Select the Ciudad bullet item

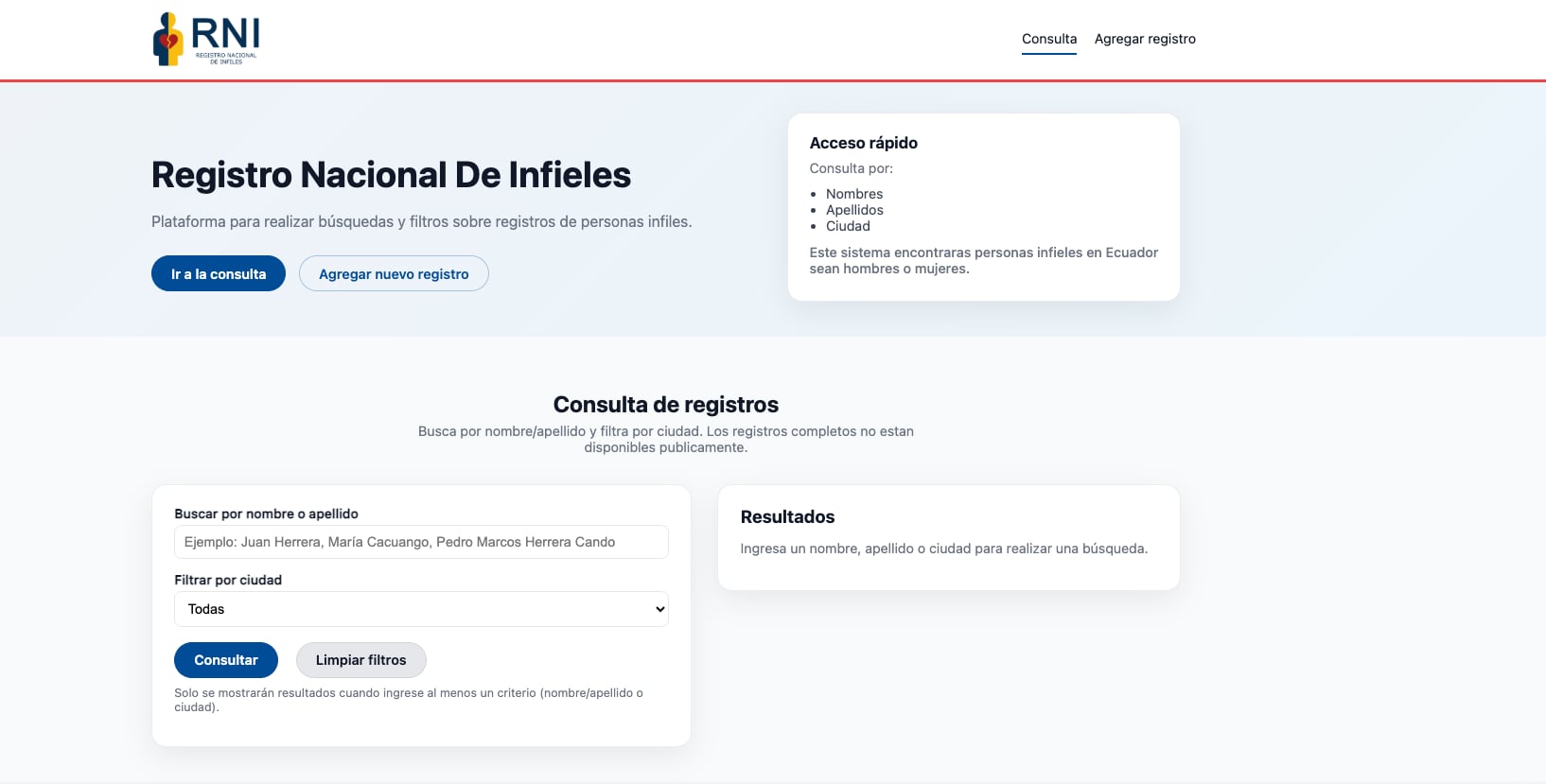847,226
